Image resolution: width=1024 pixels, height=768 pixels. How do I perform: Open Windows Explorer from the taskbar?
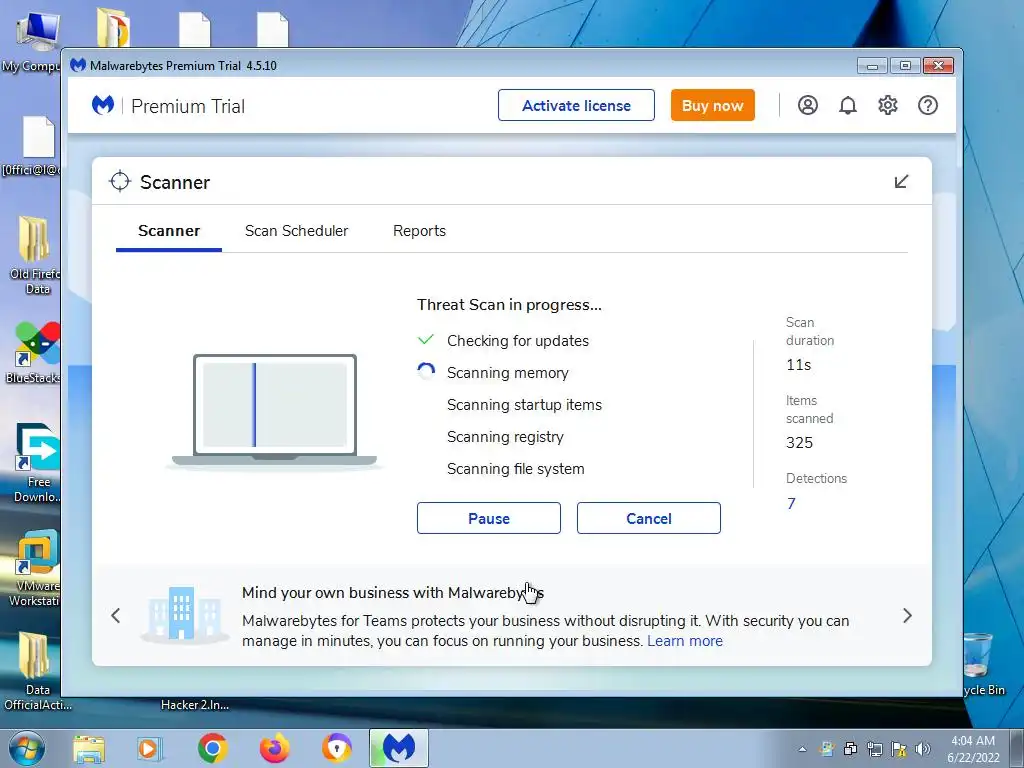pyautogui.click(x=89, y=748)
